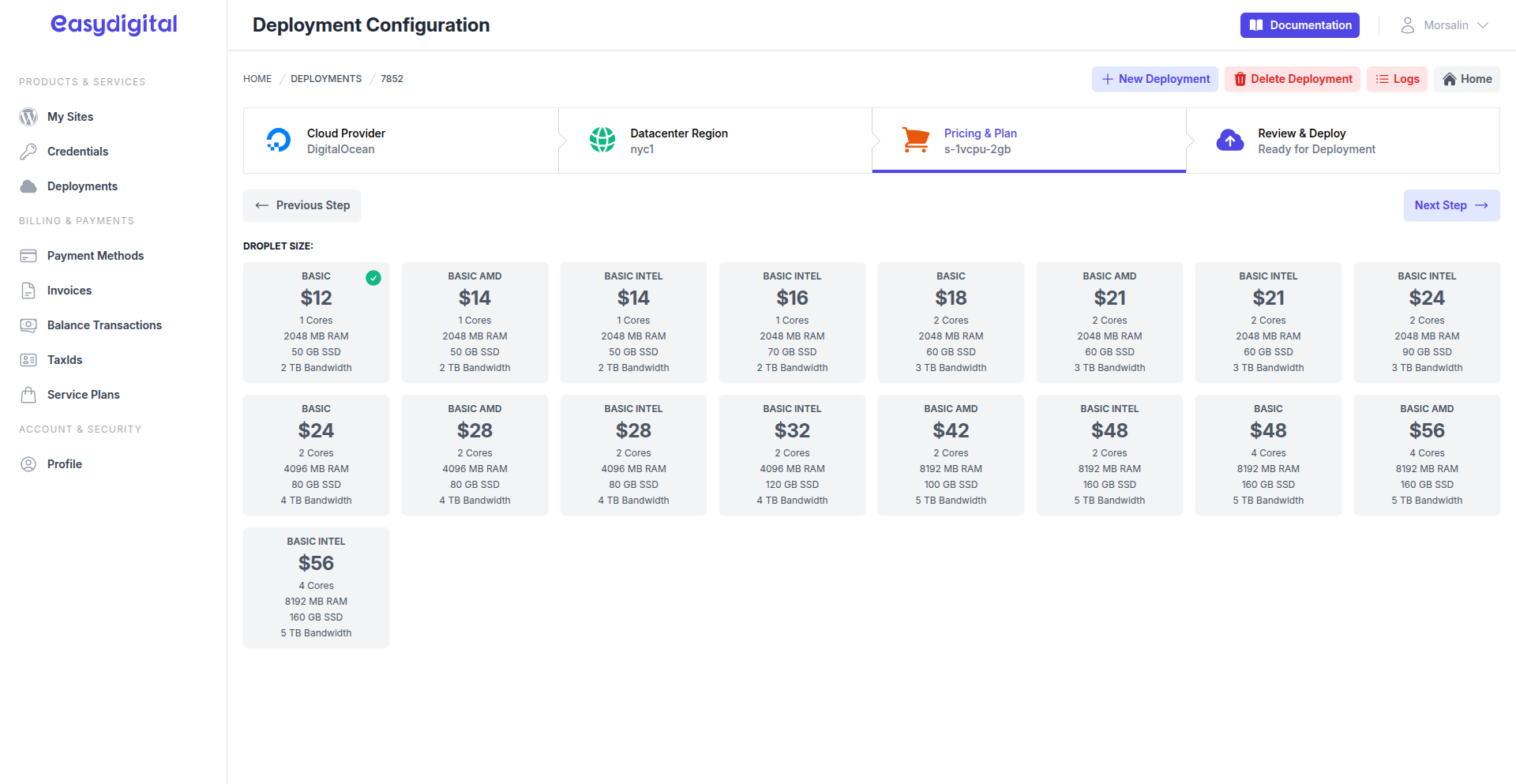Viewport: 1516px width, 784px height.
Task: Pick the $42 Basic AMD droplet plan
Action: pos(951,455)
